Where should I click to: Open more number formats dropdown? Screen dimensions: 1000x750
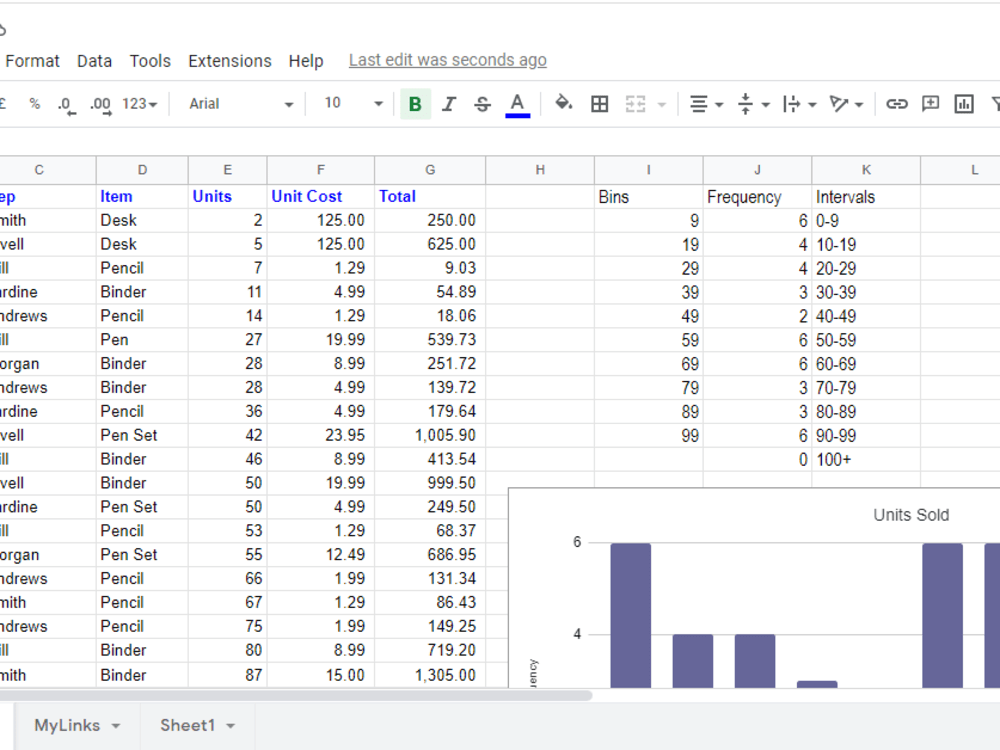(x=140, y=104)
